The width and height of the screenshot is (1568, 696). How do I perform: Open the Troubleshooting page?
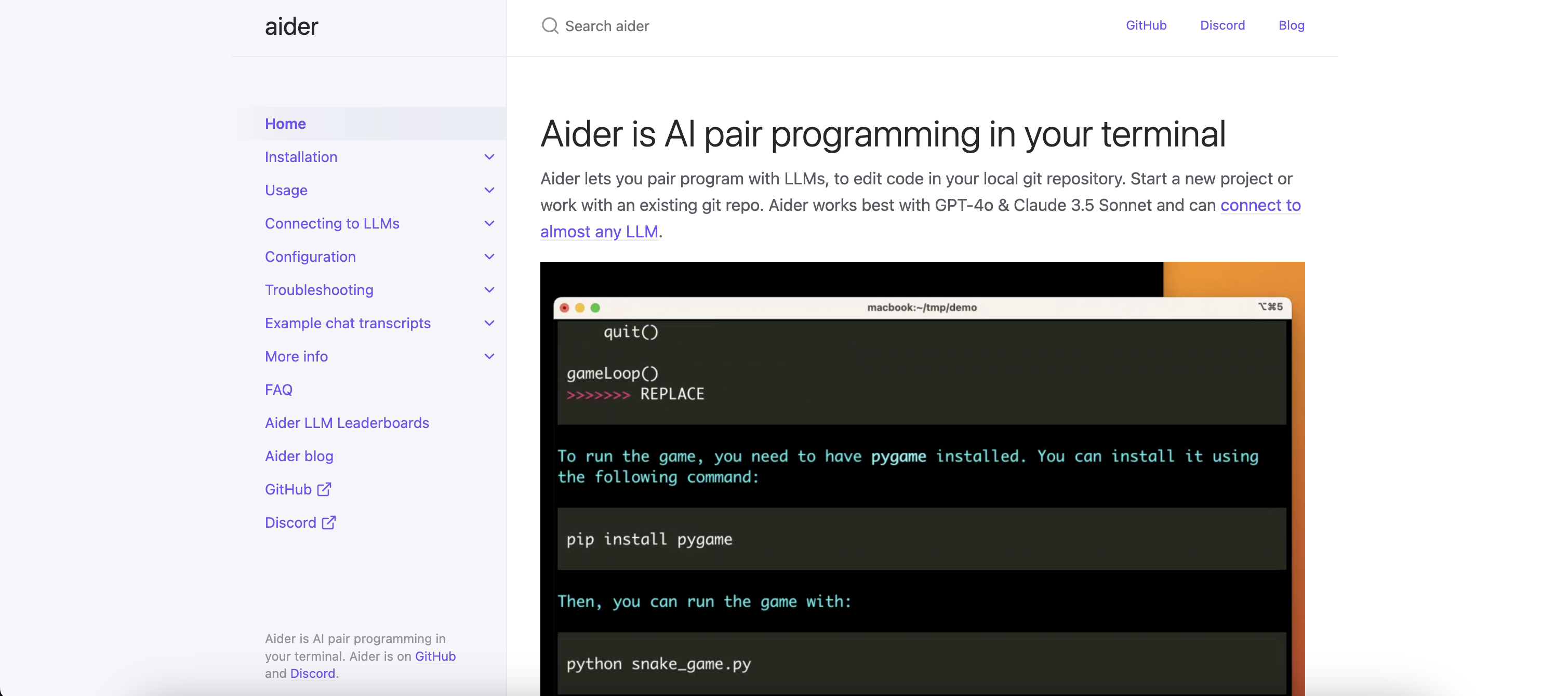coord(319,290)
